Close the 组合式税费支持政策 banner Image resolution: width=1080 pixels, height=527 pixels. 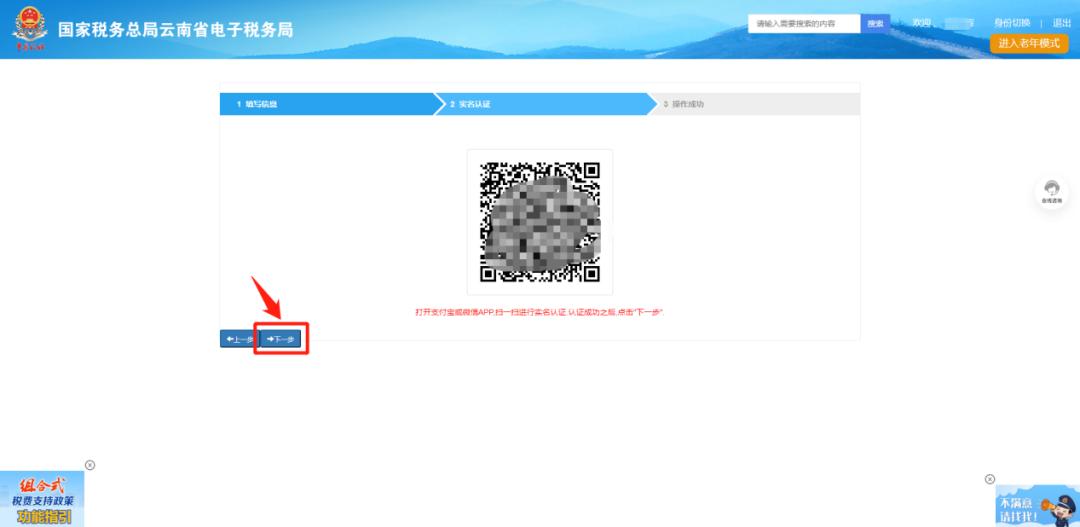coord(90,465)
